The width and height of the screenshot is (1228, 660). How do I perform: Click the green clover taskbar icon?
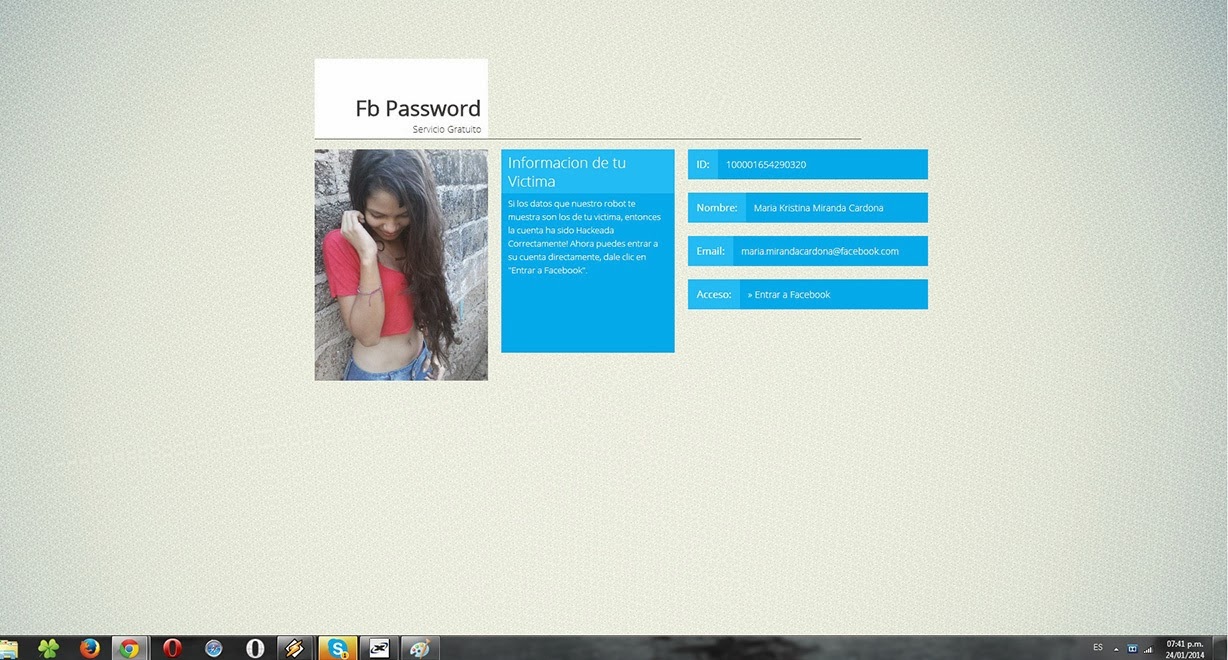48,648
